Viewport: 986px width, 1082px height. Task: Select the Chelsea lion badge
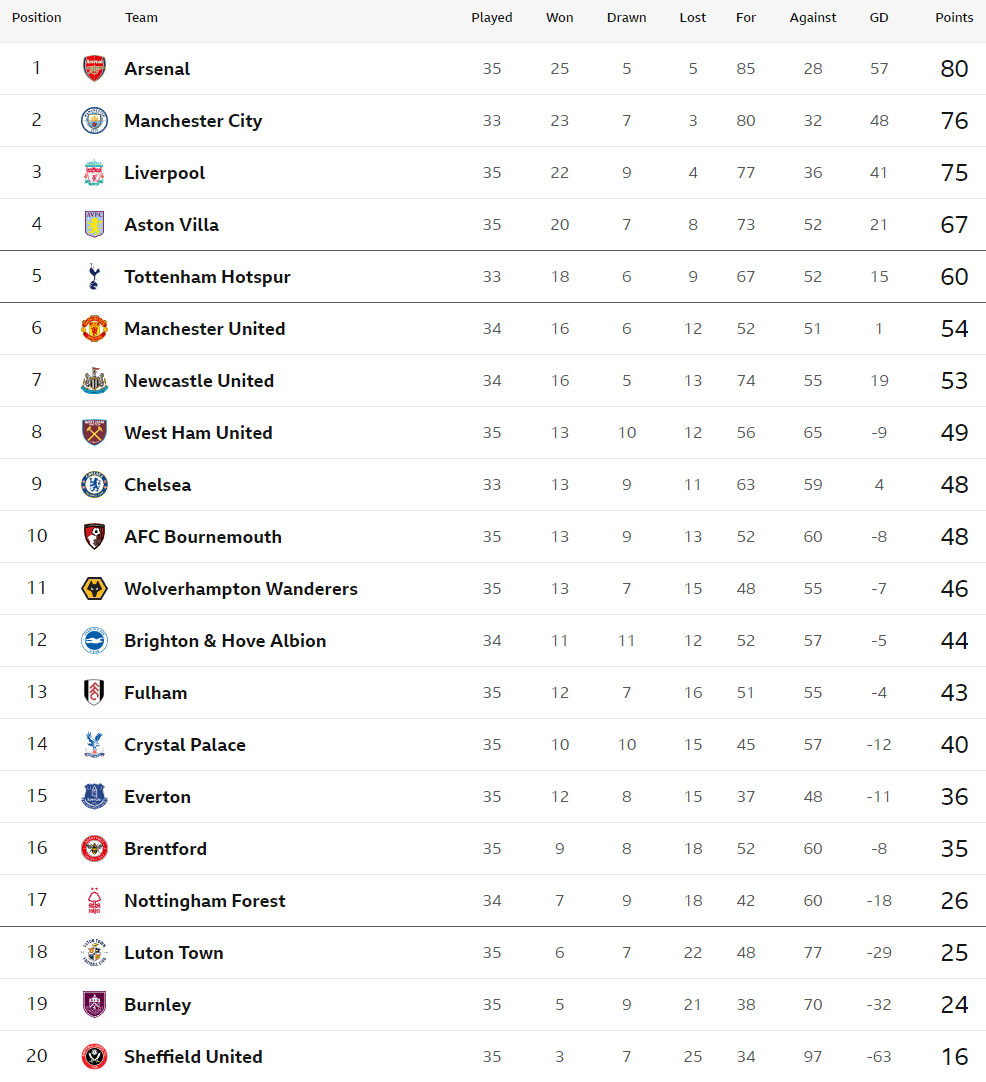[95, 484]
